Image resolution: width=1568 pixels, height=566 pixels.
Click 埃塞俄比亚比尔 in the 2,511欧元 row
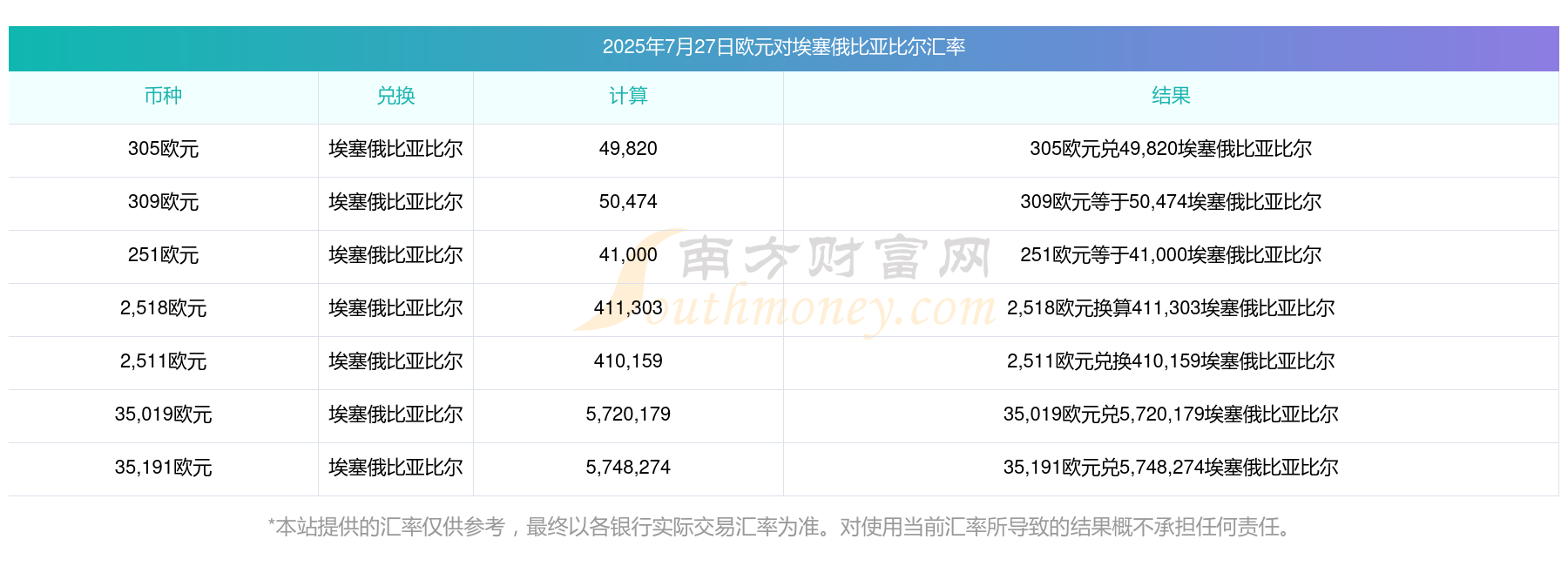pos(395,361)
